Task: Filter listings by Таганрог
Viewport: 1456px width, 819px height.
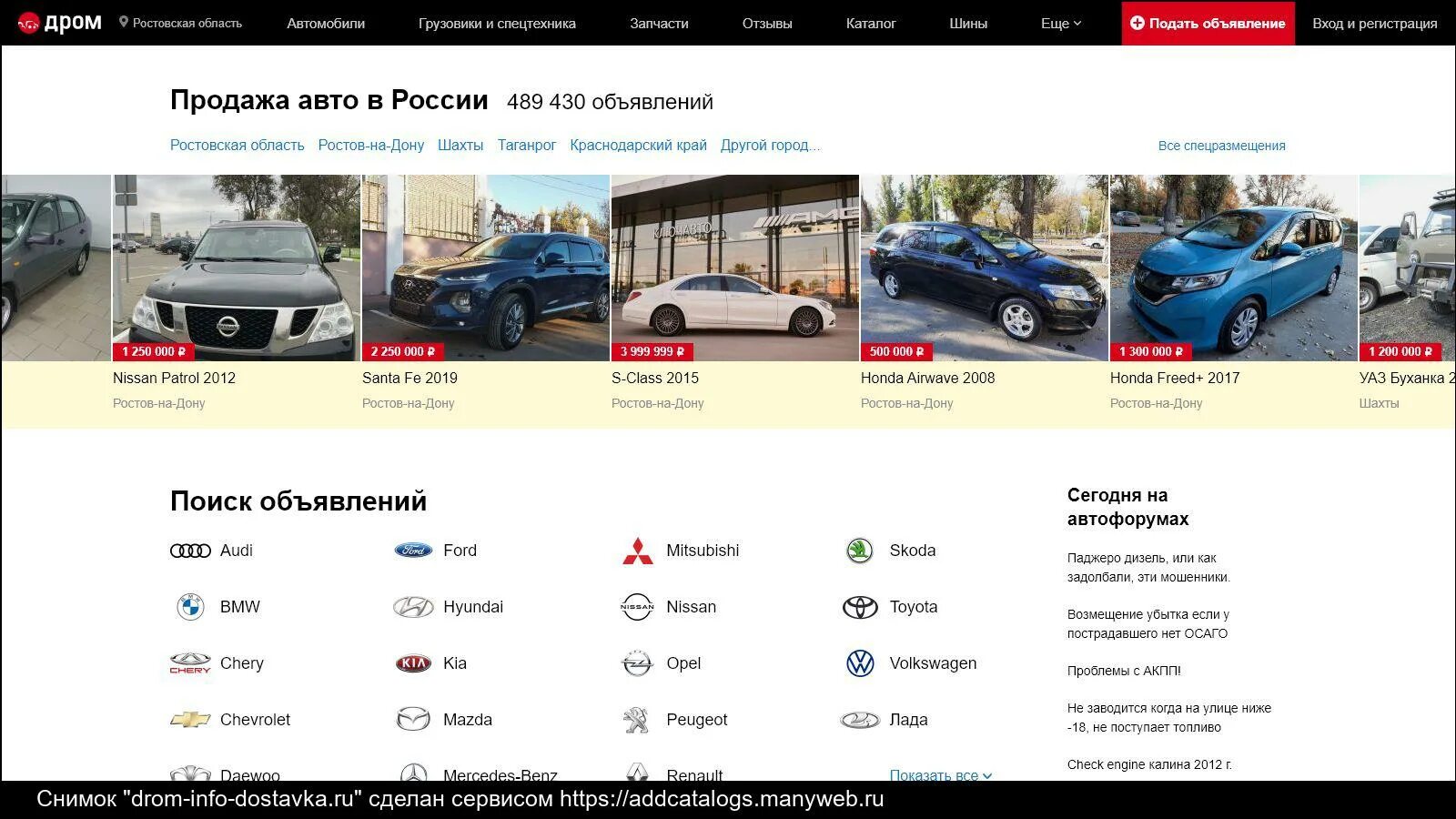Action: (x=527, y=146)
